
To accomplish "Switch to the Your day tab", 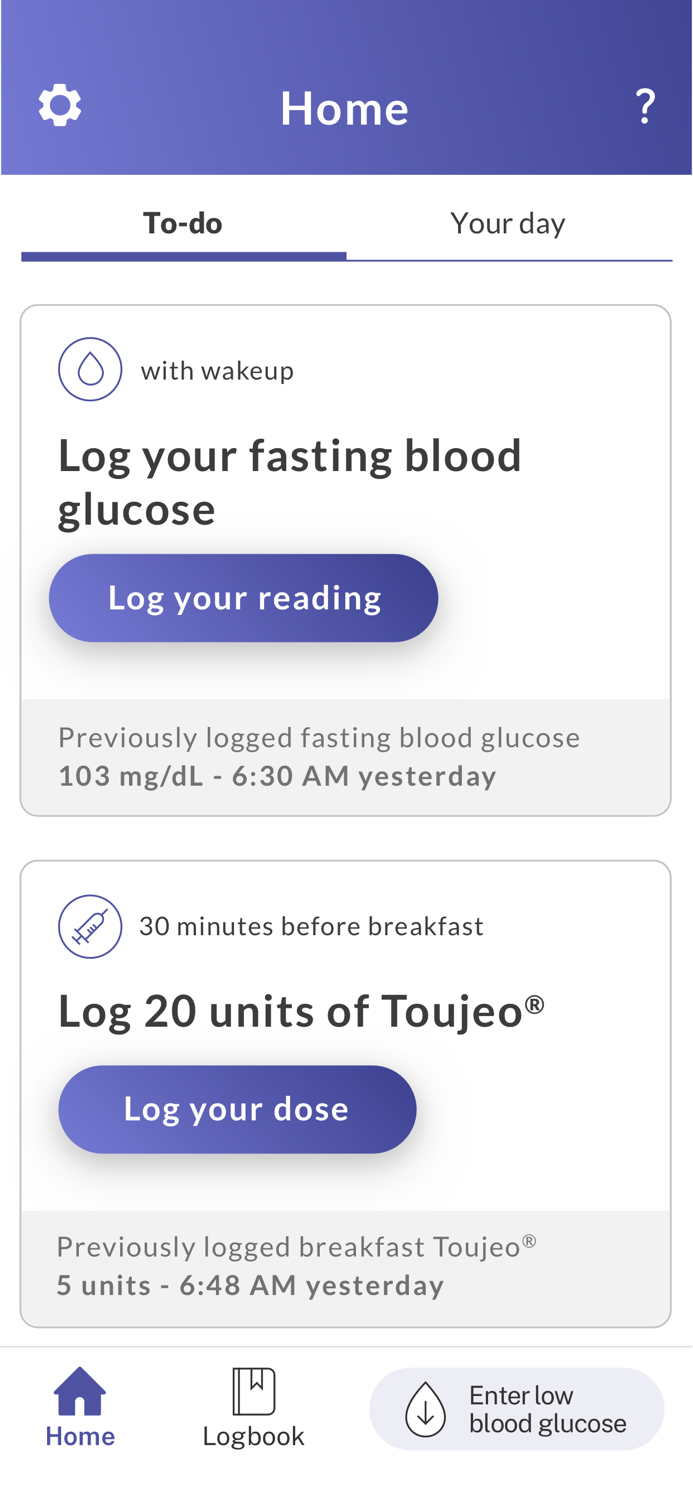I will tap(508, 223).
